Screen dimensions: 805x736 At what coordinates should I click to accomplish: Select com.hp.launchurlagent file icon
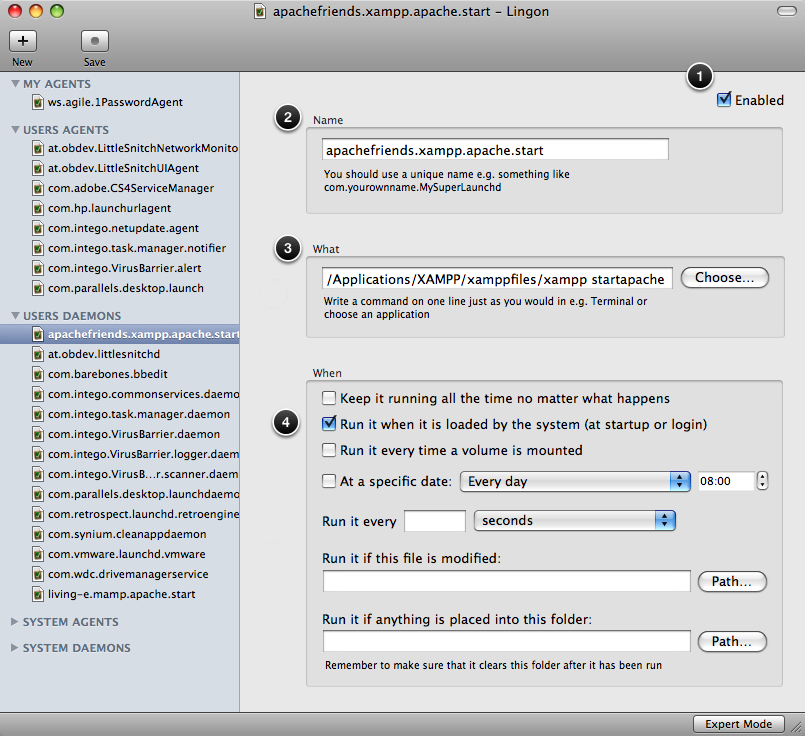click(37, 209)
